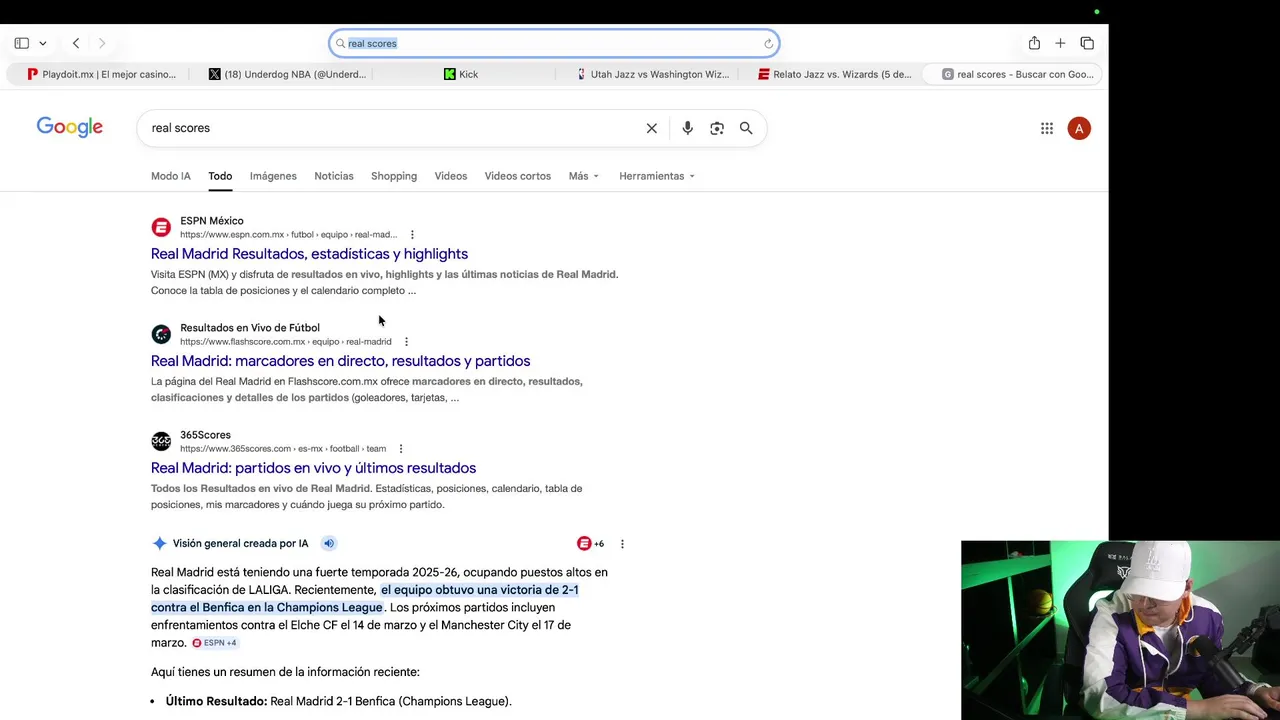Click the forward navigation arrow
1280x720 pixels.
coord(102,43)
